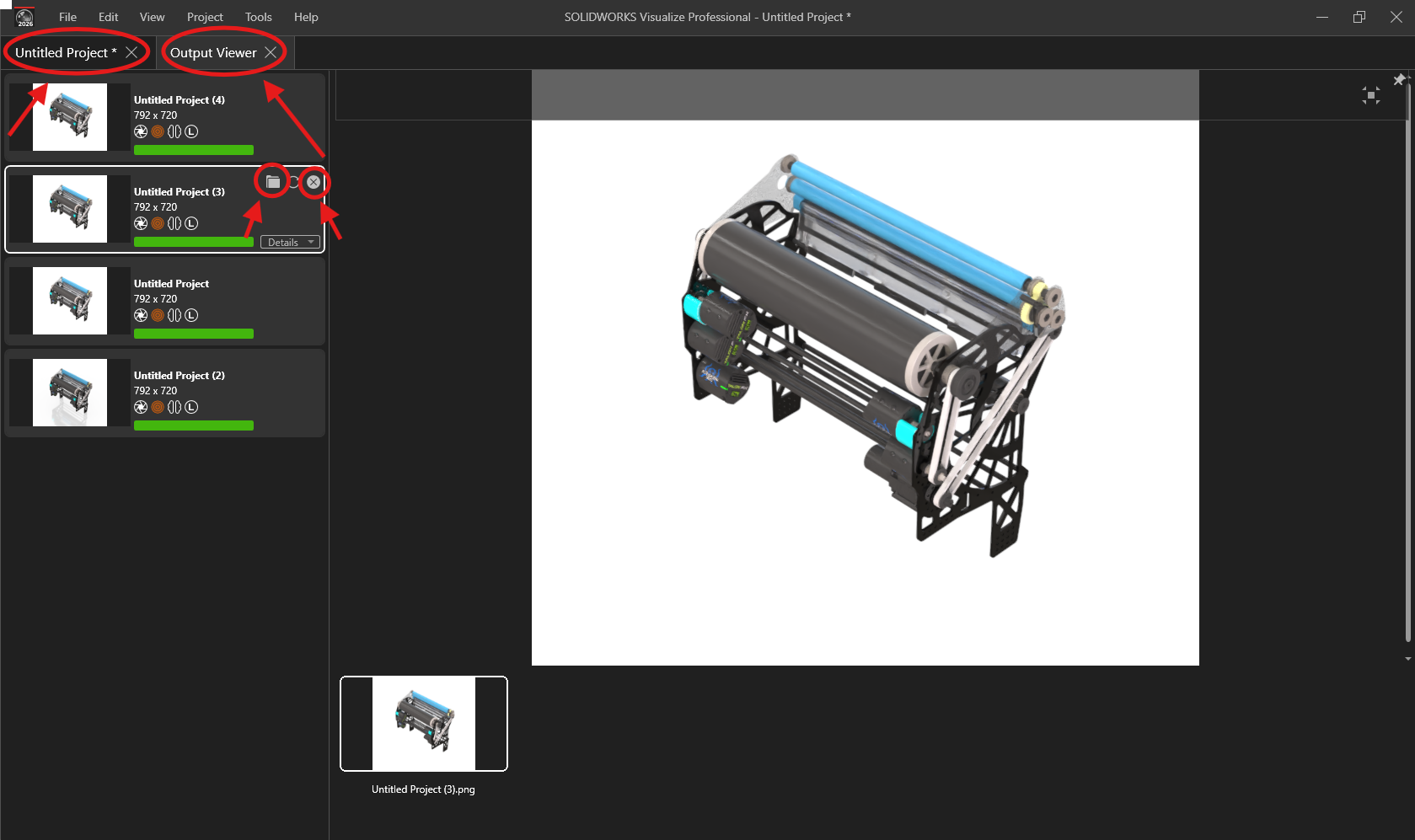The height and width of the screenshot is (840, 1415).
Task: Select the unnumbered Untitled Project job thumbnail
Action: point(70,301)
